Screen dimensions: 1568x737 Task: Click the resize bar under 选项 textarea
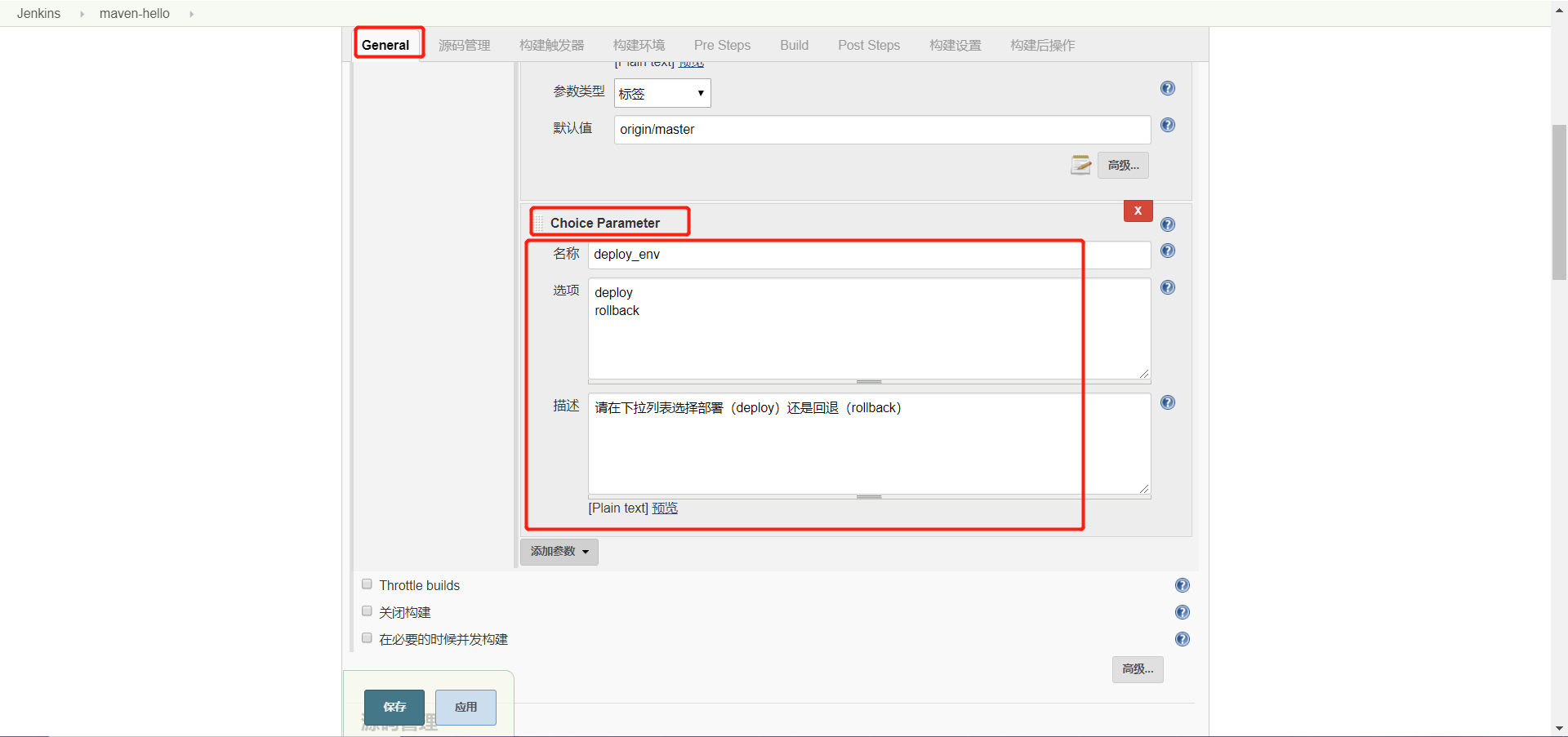[x=869, y=381]
